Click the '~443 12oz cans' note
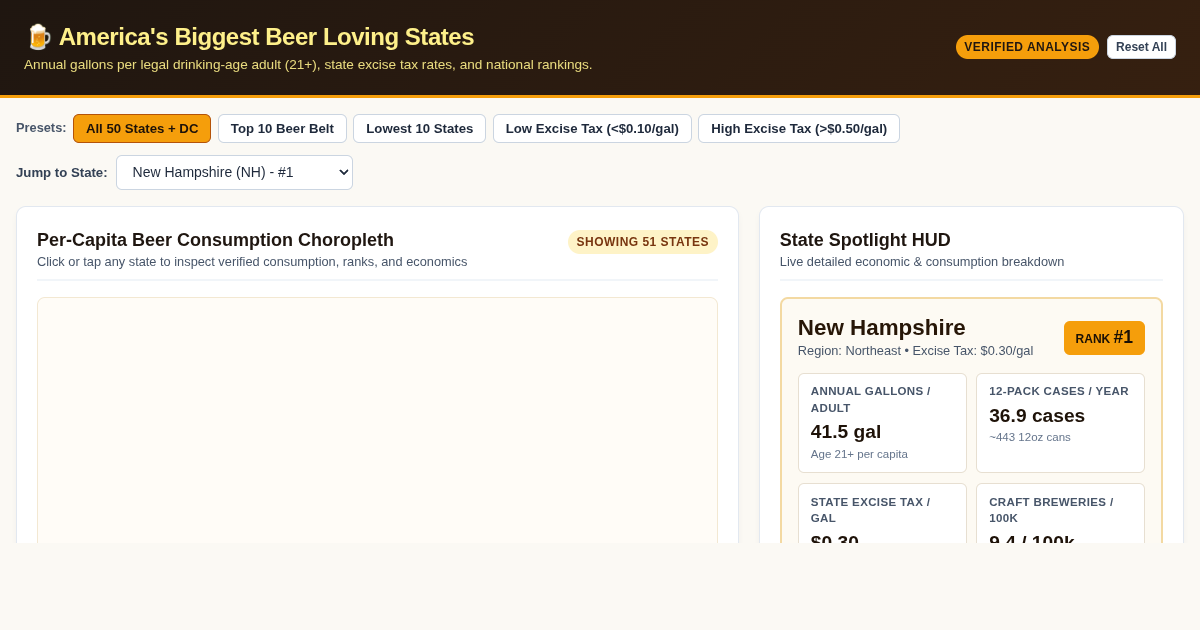Viewport: 1200px width, 630px height. pos(1030,437)
